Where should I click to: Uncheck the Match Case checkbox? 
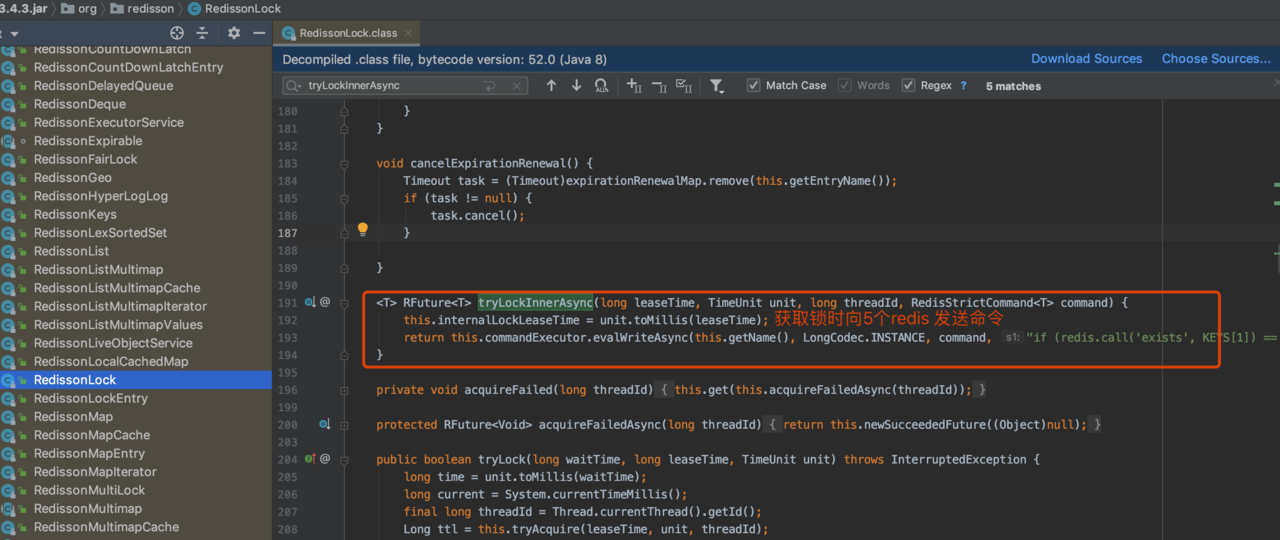pyautogui.click(x=754, y=86)
